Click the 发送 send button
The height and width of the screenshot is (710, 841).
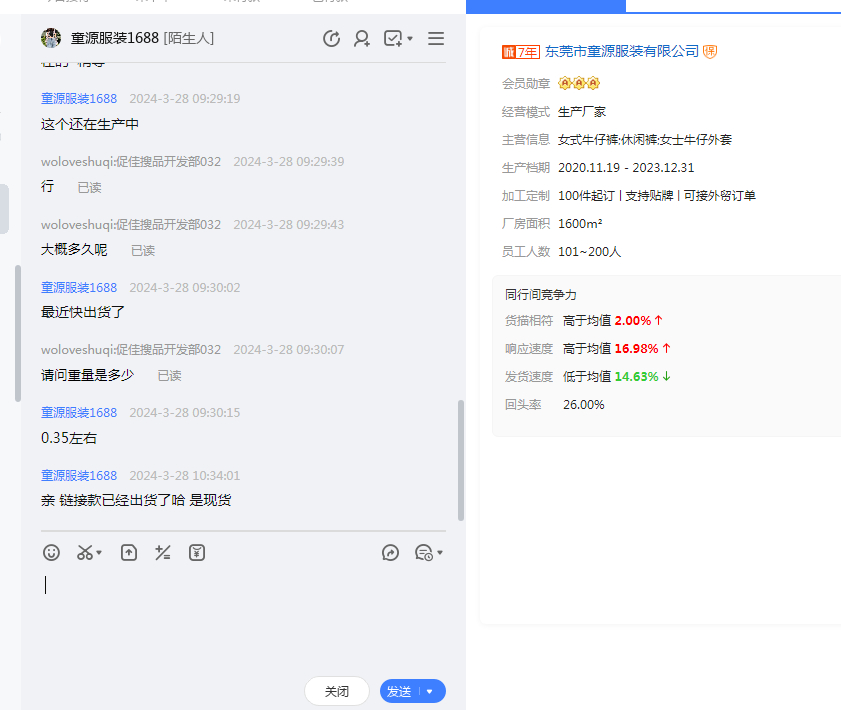click(x=399, y=691)
